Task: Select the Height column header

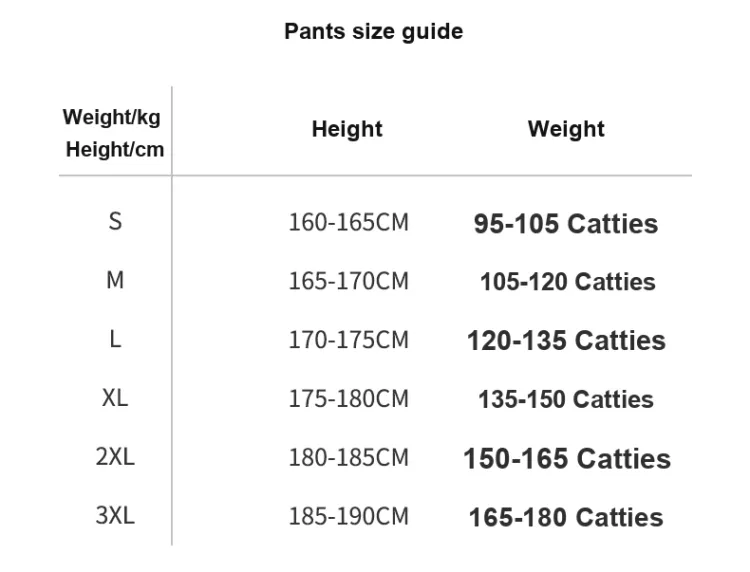Action: click(347, 129)
